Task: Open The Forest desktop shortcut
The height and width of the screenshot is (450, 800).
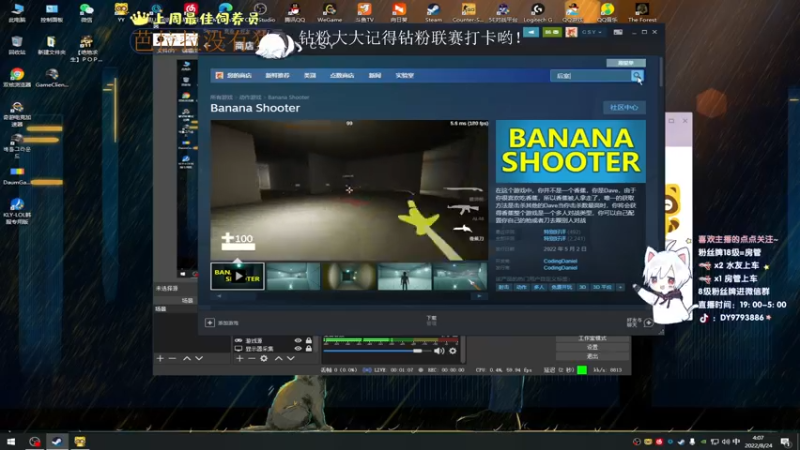Action: click(x=642, y=12)
